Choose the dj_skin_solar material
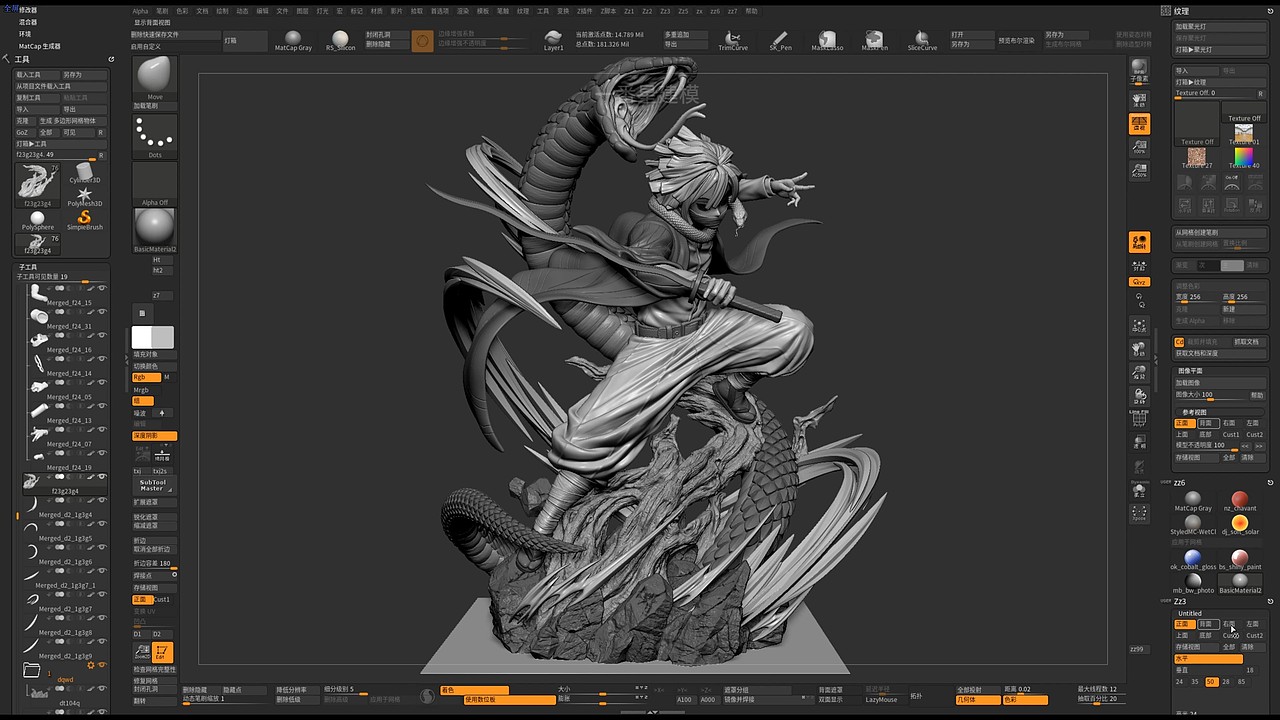Image resolution: width=1280 pixels, height=720 pixels. coord(1240,524)
